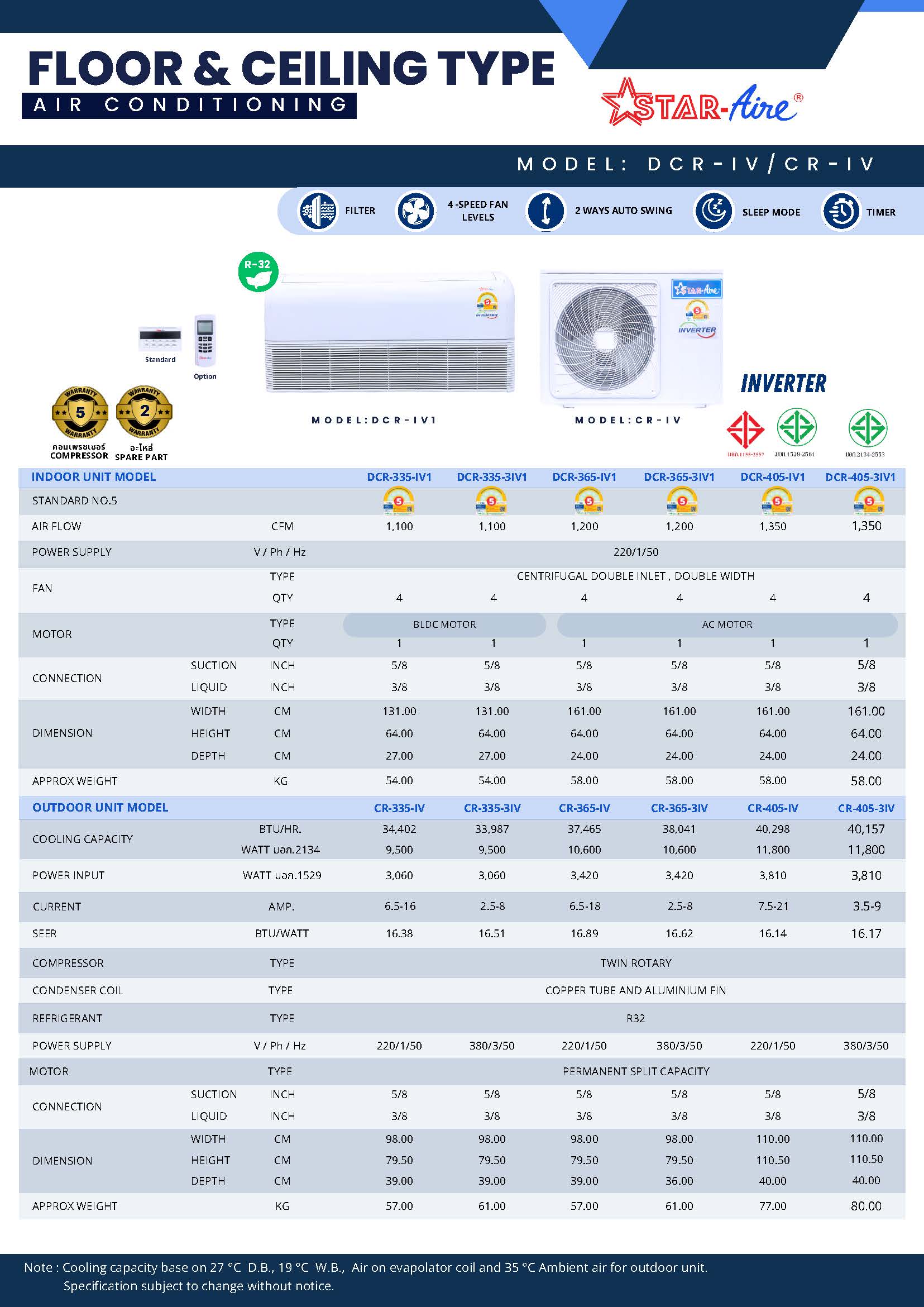This screenshot has width=924, height=1307.
Task: Click the No.5 label under DCR-335-IV1
Action: [399, 502]
